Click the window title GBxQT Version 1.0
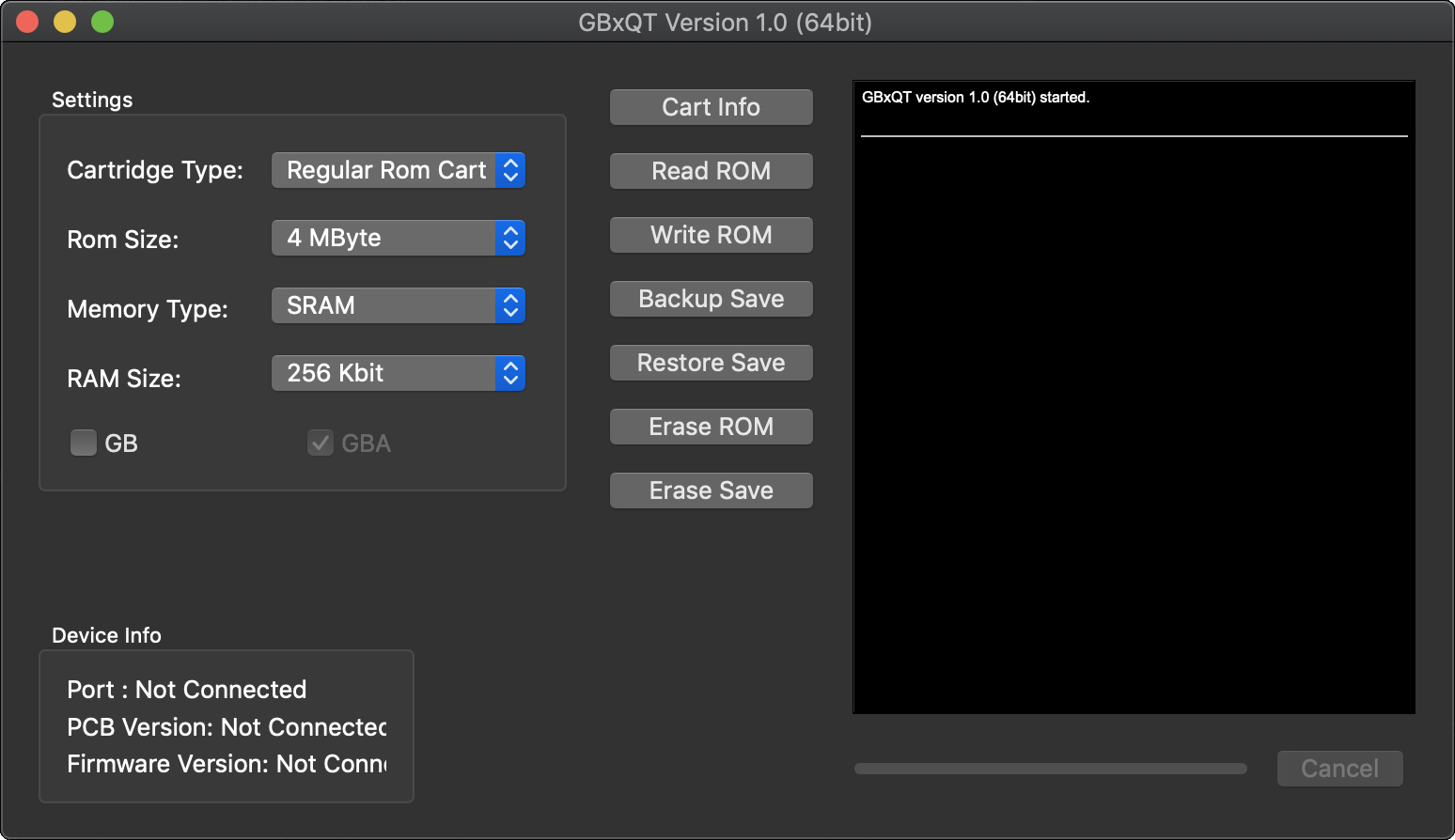The height and width of the screenshot is (840, 1455). pos(726,23)
